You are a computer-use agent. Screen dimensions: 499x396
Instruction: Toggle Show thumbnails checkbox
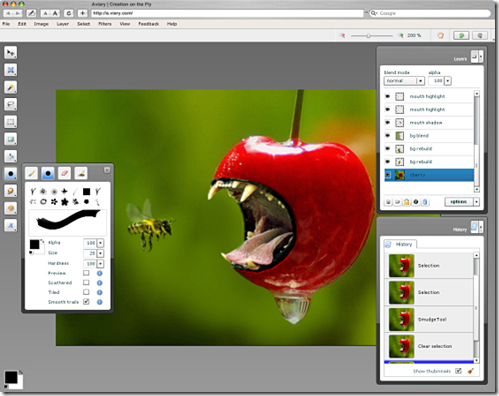click(458, 371)
